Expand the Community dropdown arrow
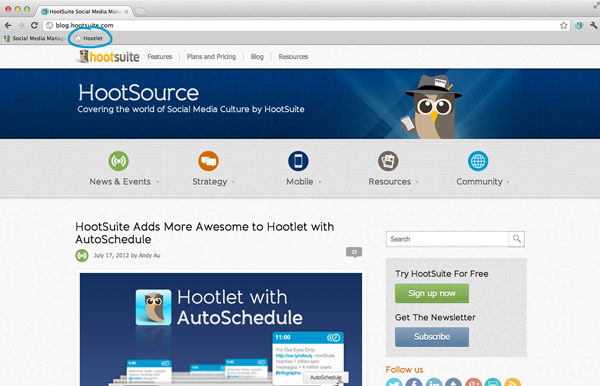Screen dimensions: 600x386 tap(508, 182)
